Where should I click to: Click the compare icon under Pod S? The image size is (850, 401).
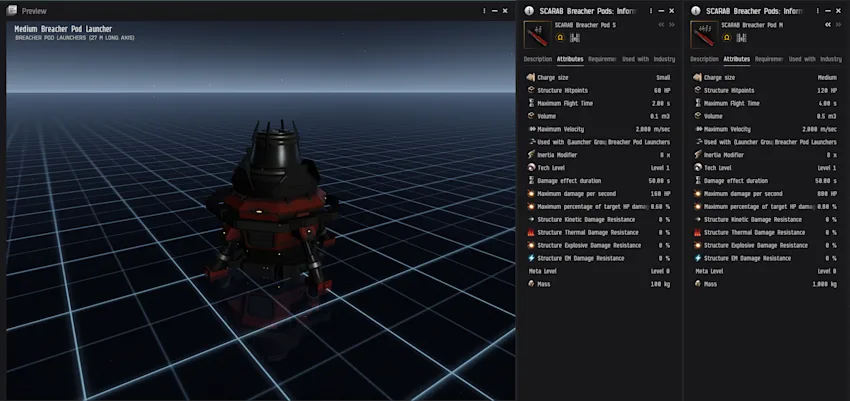(x=575, y=38)
